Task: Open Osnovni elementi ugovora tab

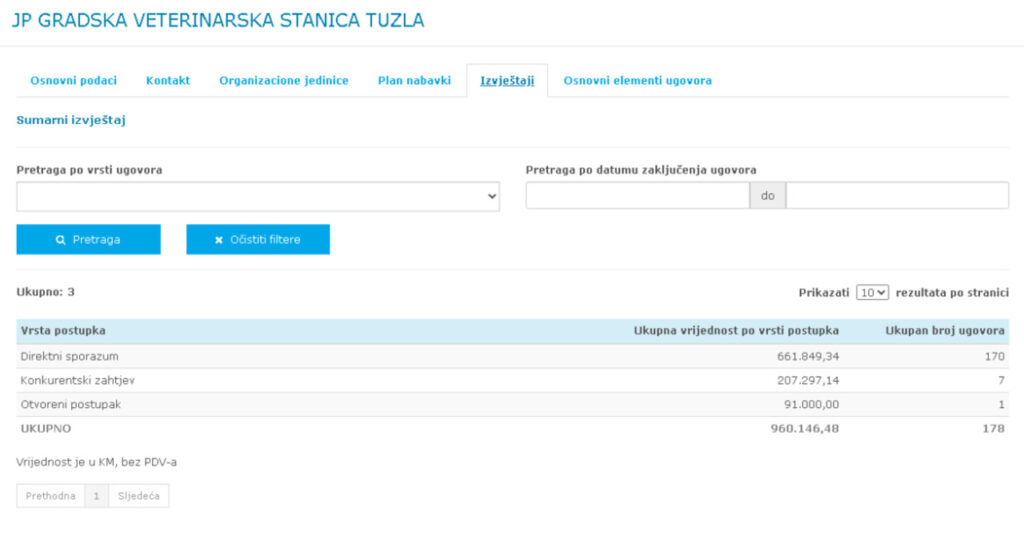Action: [637, 81]
